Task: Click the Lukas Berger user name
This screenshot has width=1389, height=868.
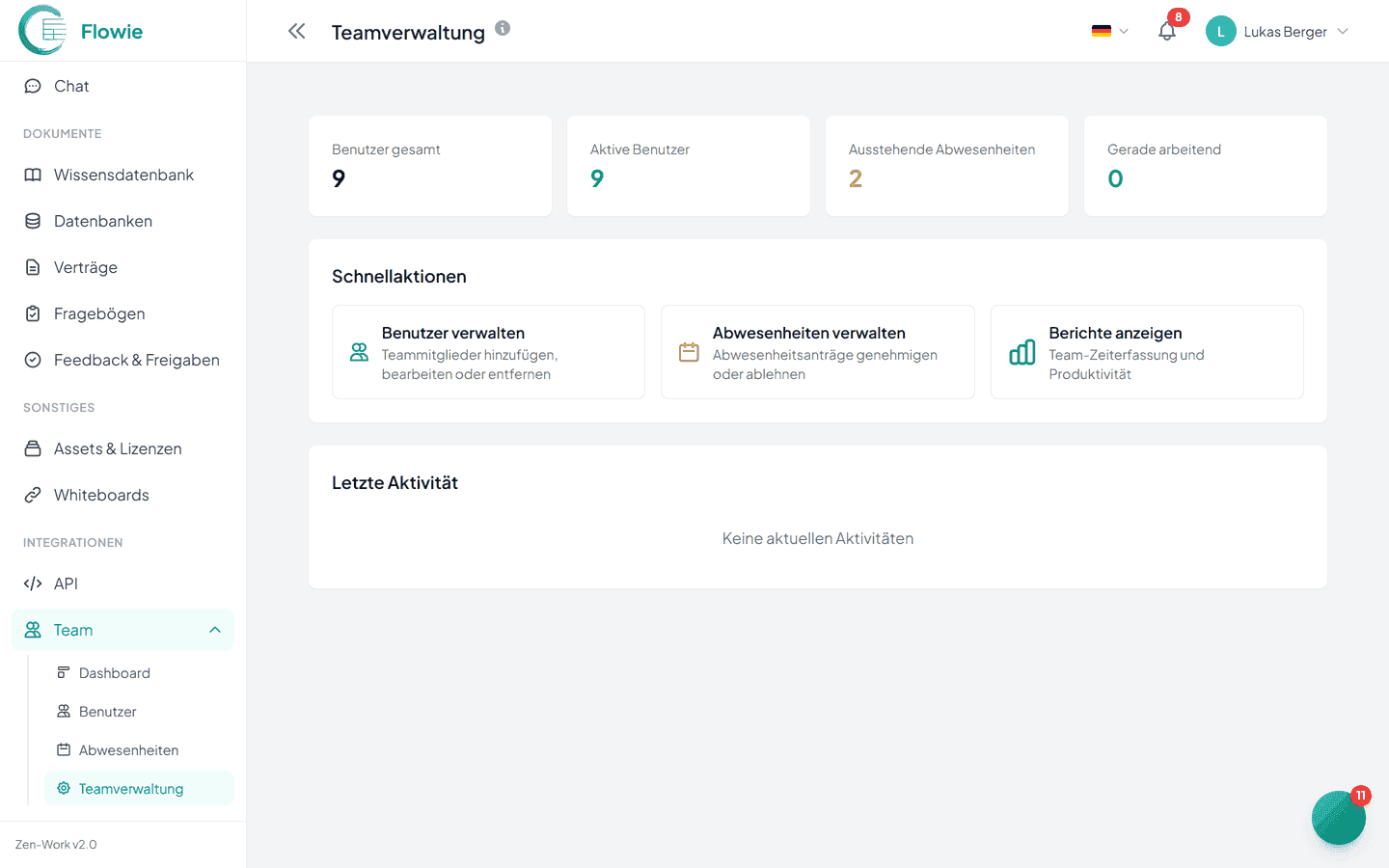Action: pos(1286,32)
